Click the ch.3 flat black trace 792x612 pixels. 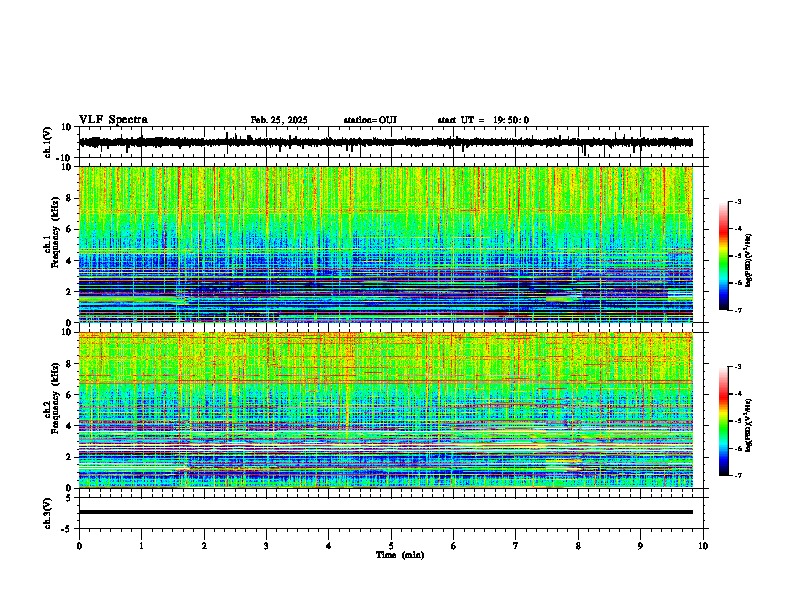386,512
